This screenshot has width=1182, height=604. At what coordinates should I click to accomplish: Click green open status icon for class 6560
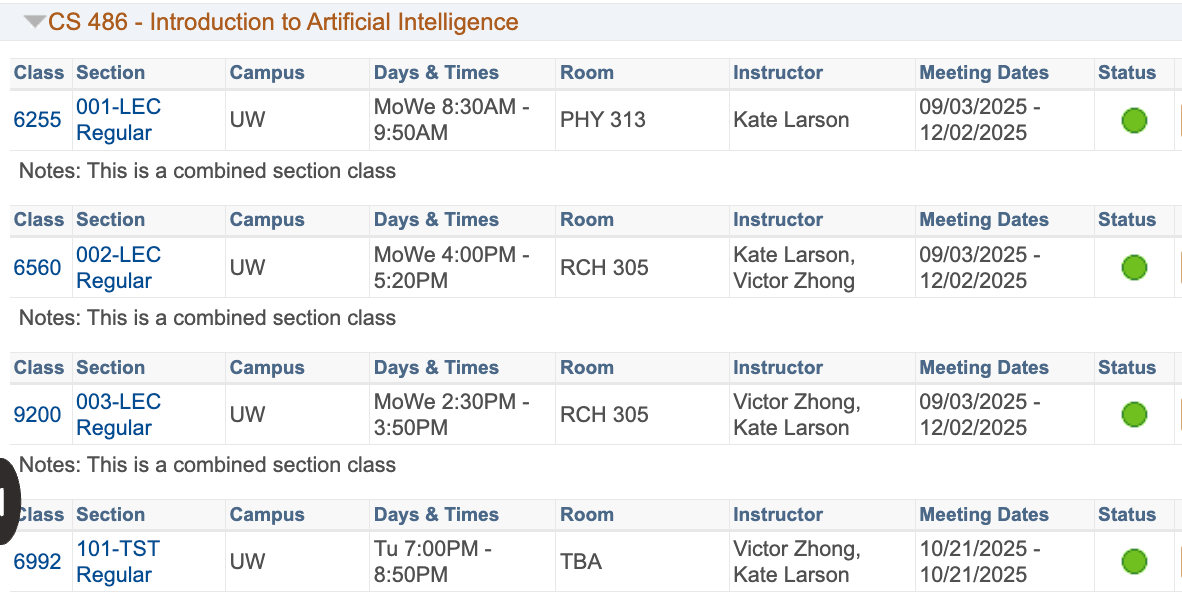click(1134, 267)
